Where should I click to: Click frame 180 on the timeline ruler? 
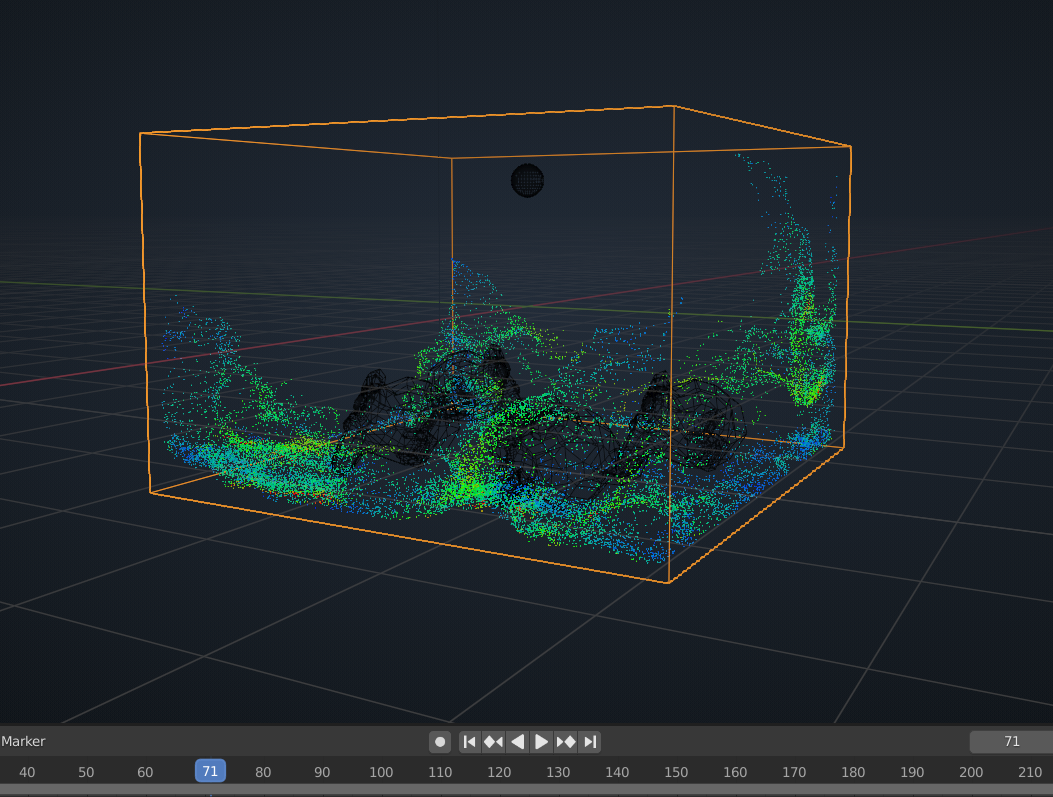click(x=853, y=772)
